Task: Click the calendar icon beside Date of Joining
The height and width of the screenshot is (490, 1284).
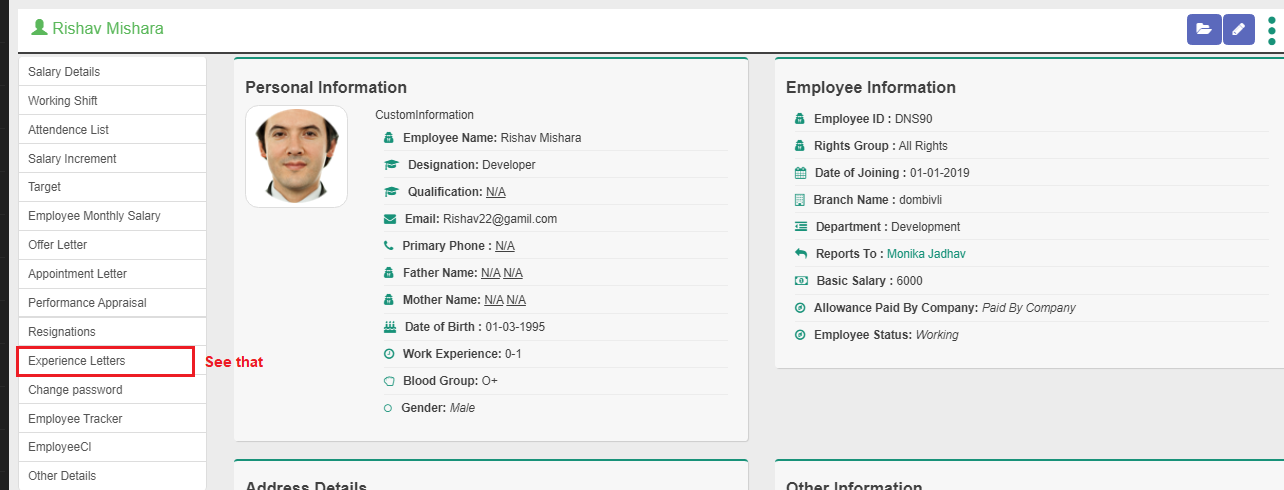Action: pyautogui.click(x=800, y=173)
